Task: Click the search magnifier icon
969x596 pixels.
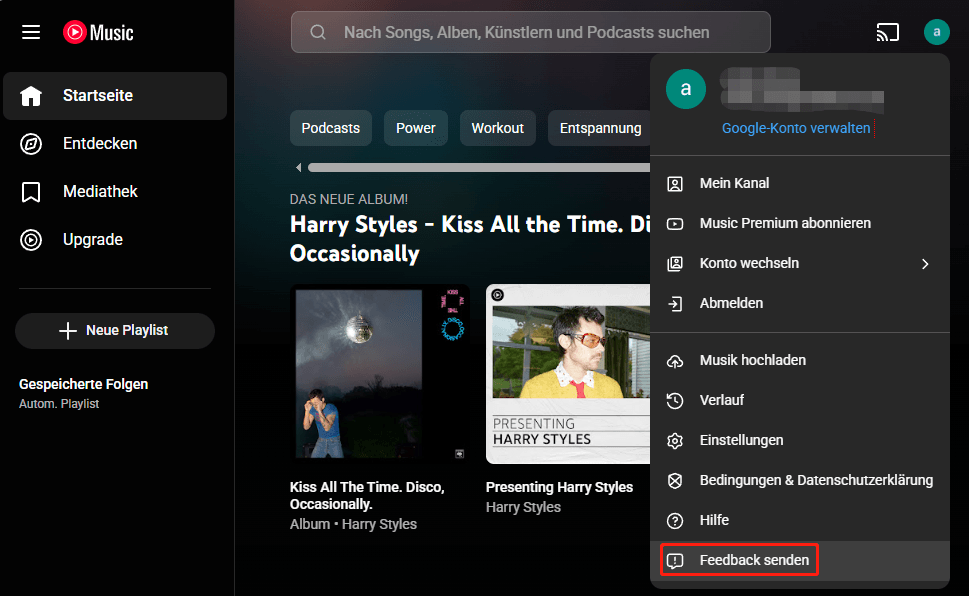Action: pyautogui.click(x=317, y=32)
